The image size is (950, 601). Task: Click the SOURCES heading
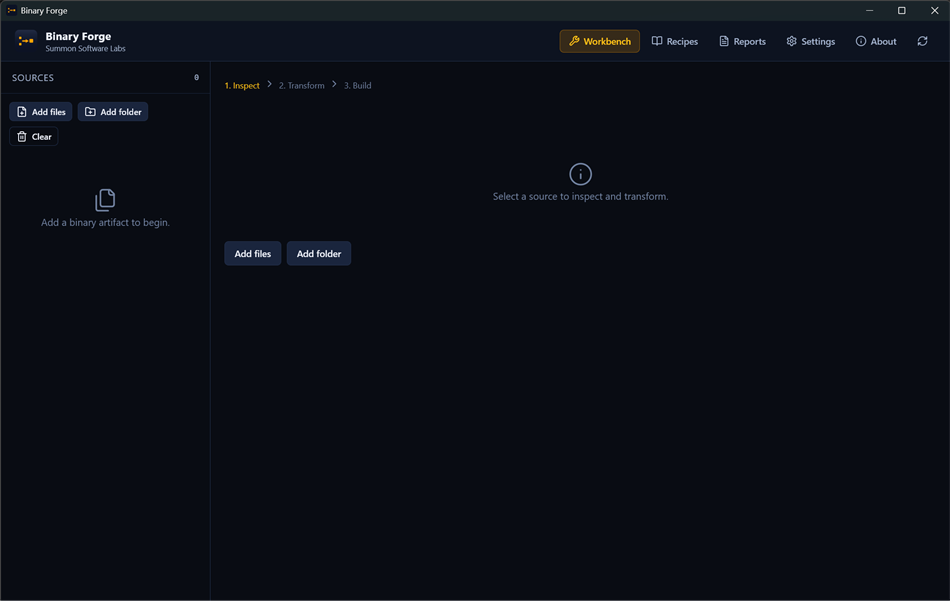pyautogui.click(x=33, y=78)
